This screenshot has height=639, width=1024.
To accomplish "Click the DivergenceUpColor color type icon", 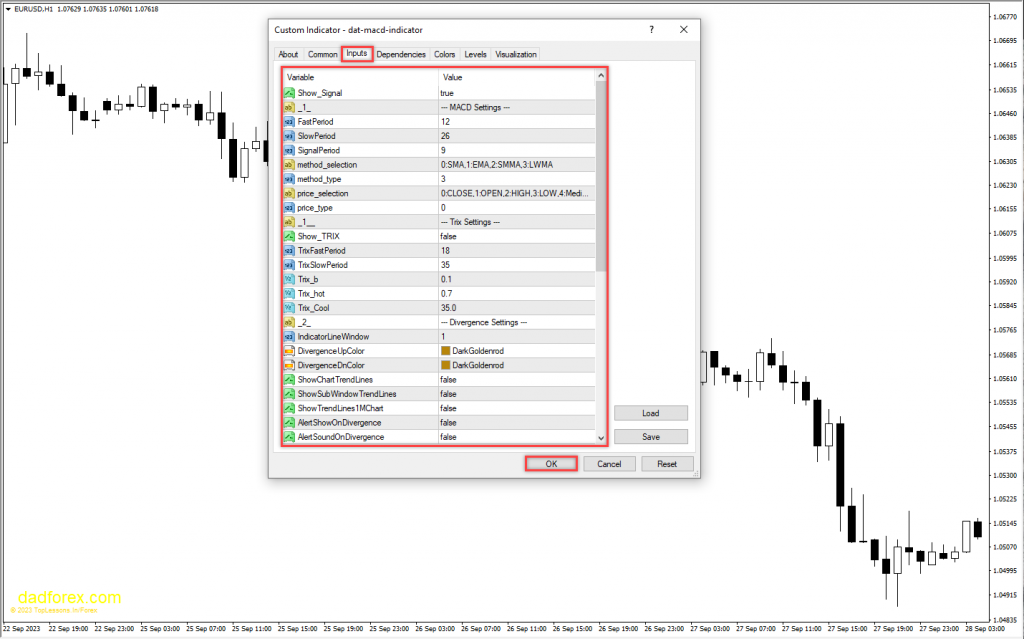I will 289,351.
